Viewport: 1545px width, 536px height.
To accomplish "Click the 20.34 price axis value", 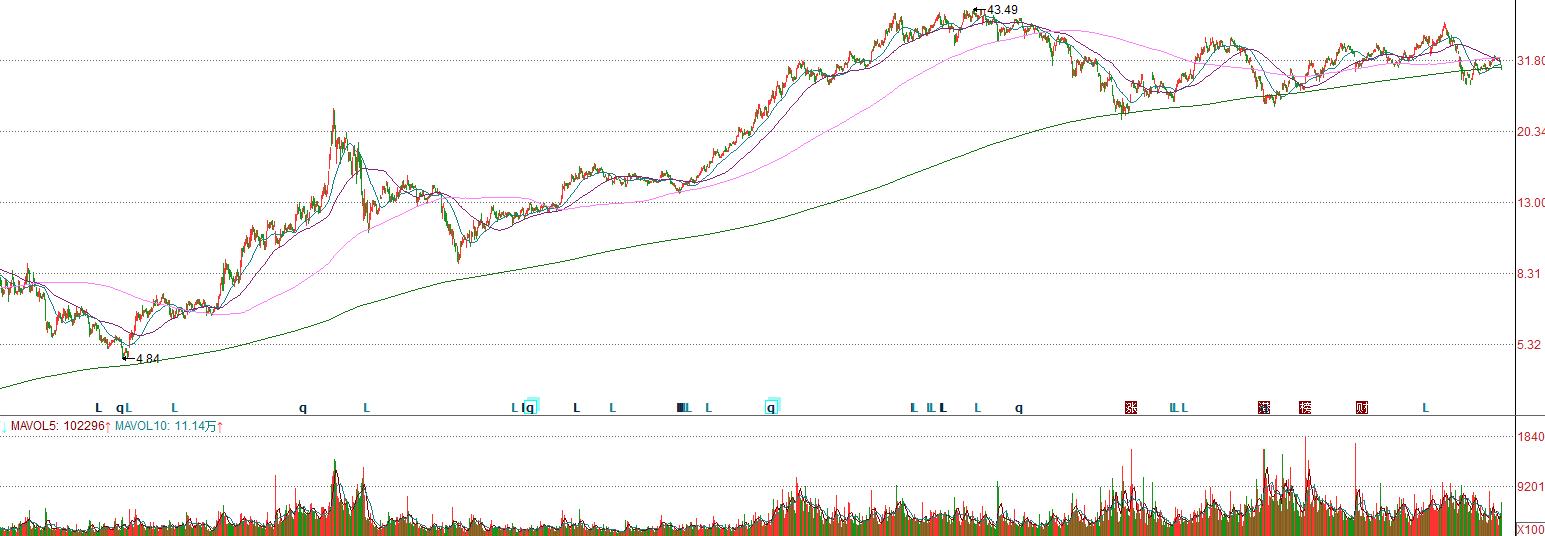I will 1531,132.
